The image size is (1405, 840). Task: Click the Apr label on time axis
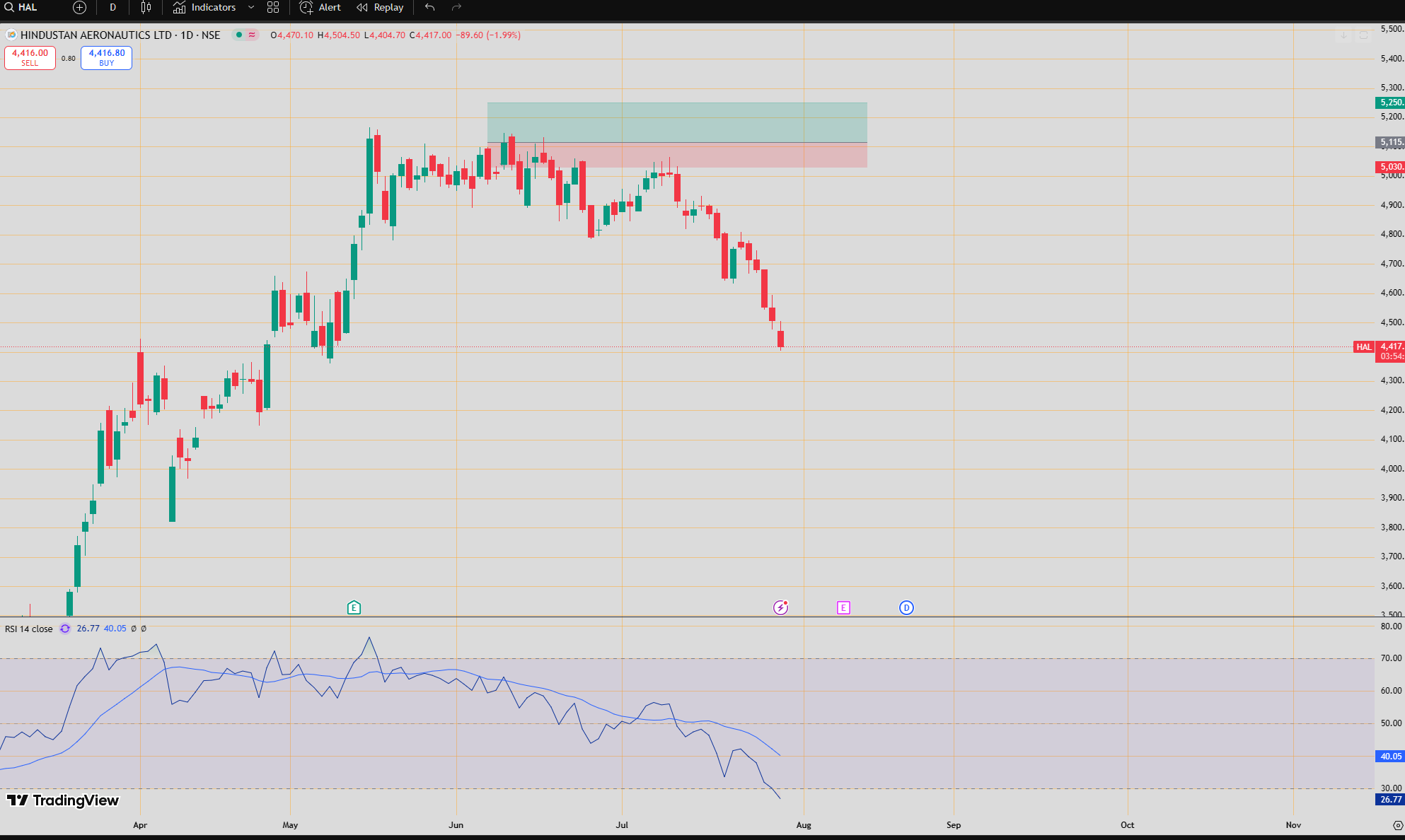[x=140, y=825]
